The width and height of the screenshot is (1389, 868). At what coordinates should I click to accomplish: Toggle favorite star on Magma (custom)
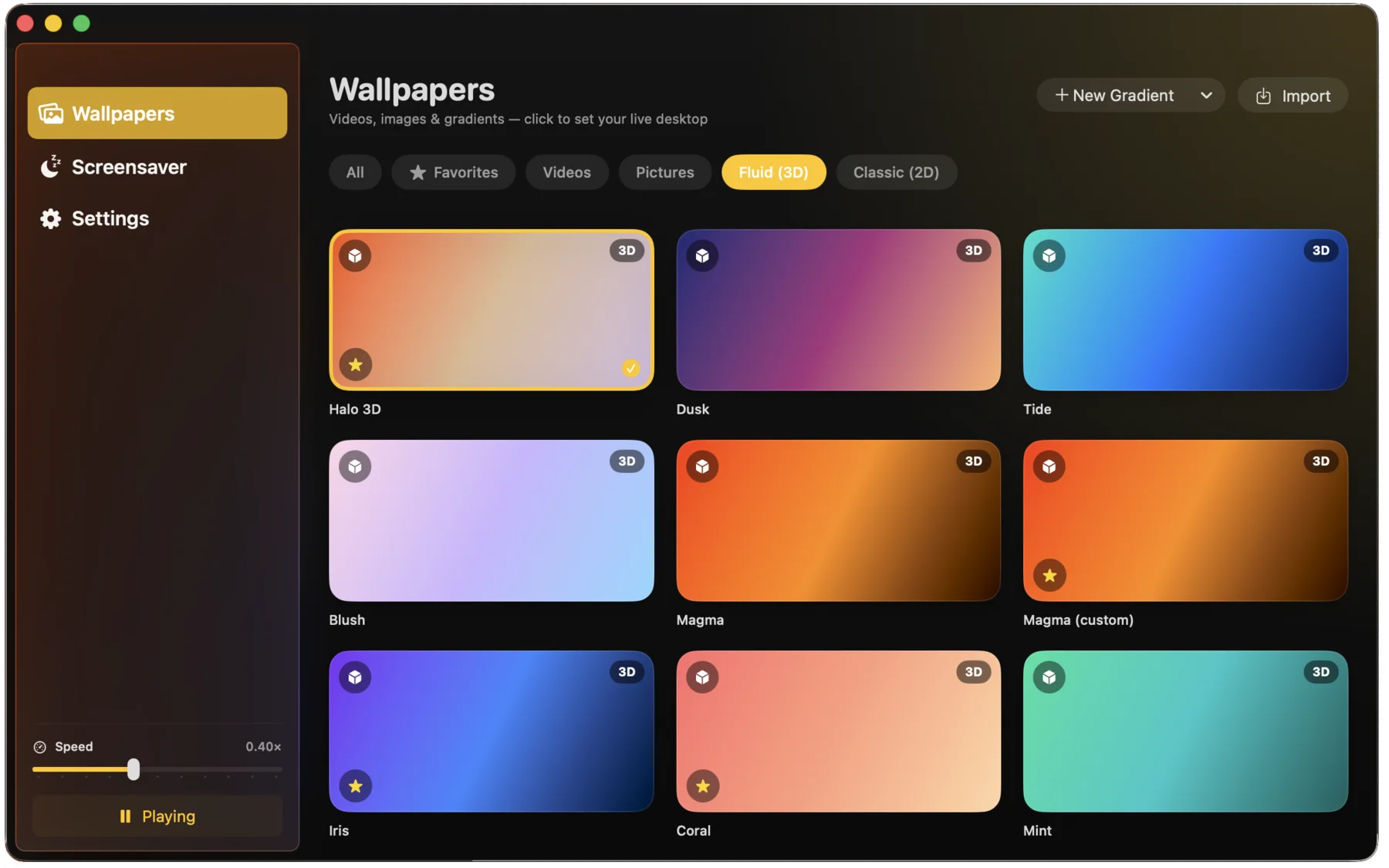[x=1049, y=575]
